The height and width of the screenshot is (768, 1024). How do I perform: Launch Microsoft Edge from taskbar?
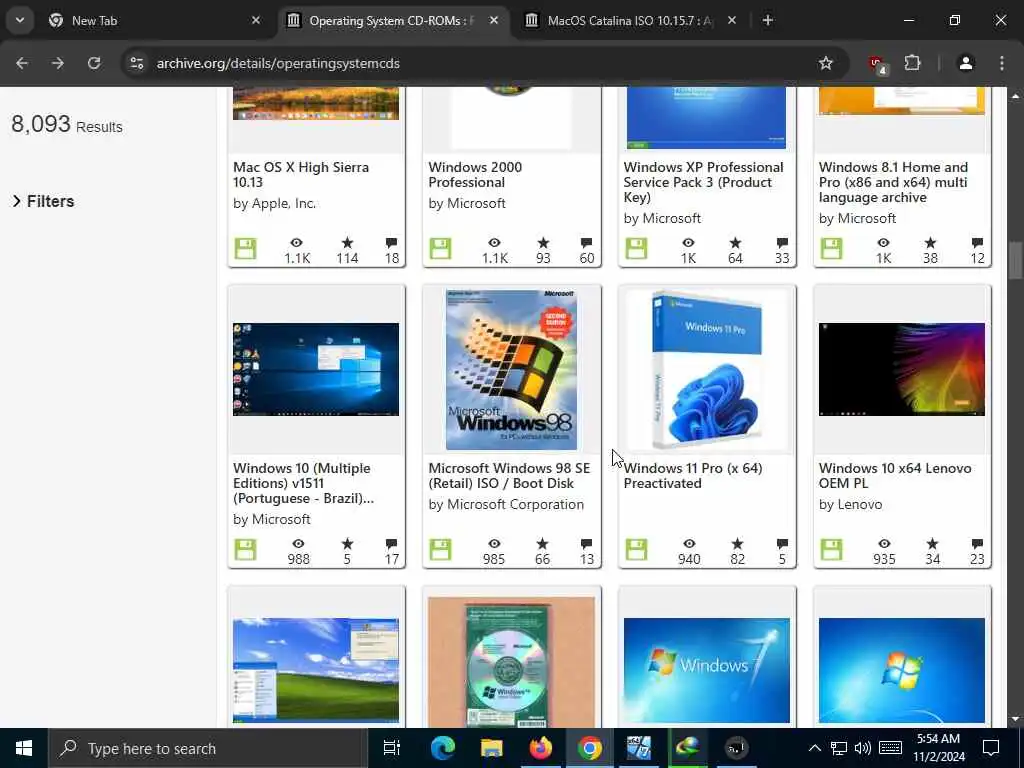(442, 748)
